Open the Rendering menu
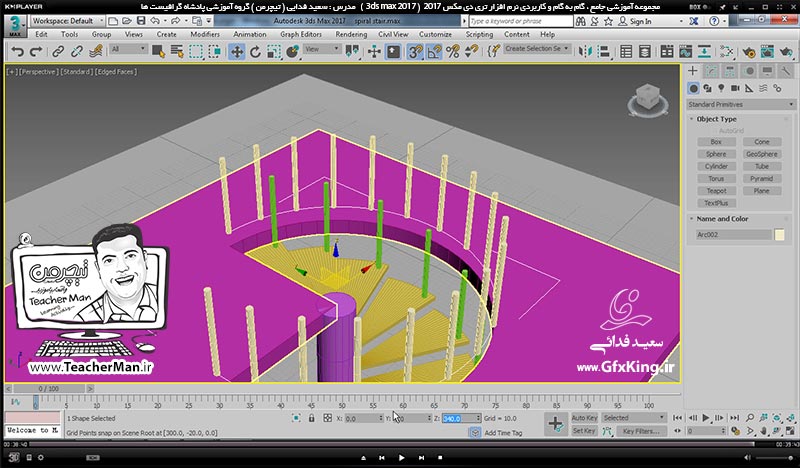The height and width of the screenshot is (468, 800). click(x=351, y=34)
